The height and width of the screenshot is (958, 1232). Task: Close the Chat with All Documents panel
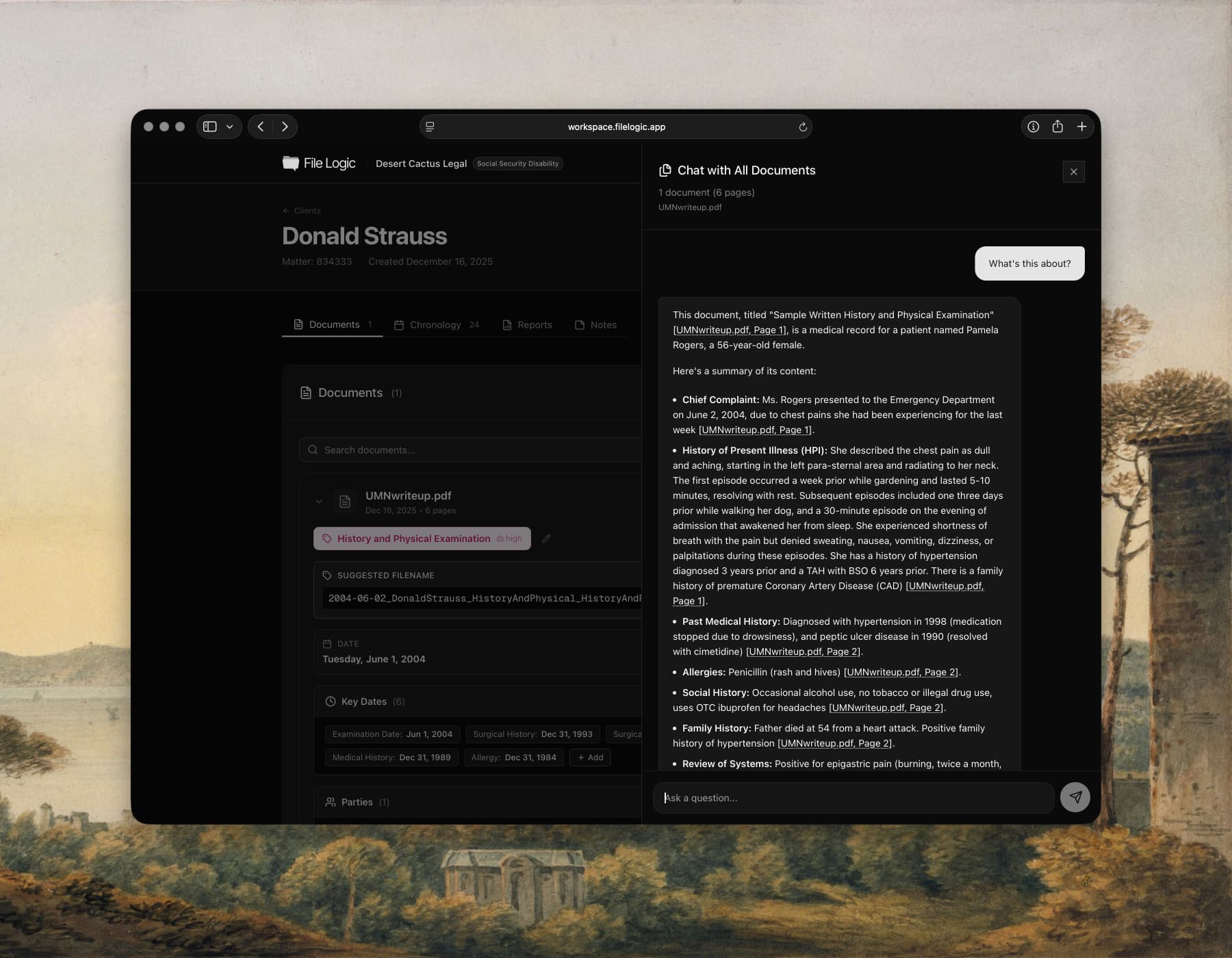[1073, 172]
